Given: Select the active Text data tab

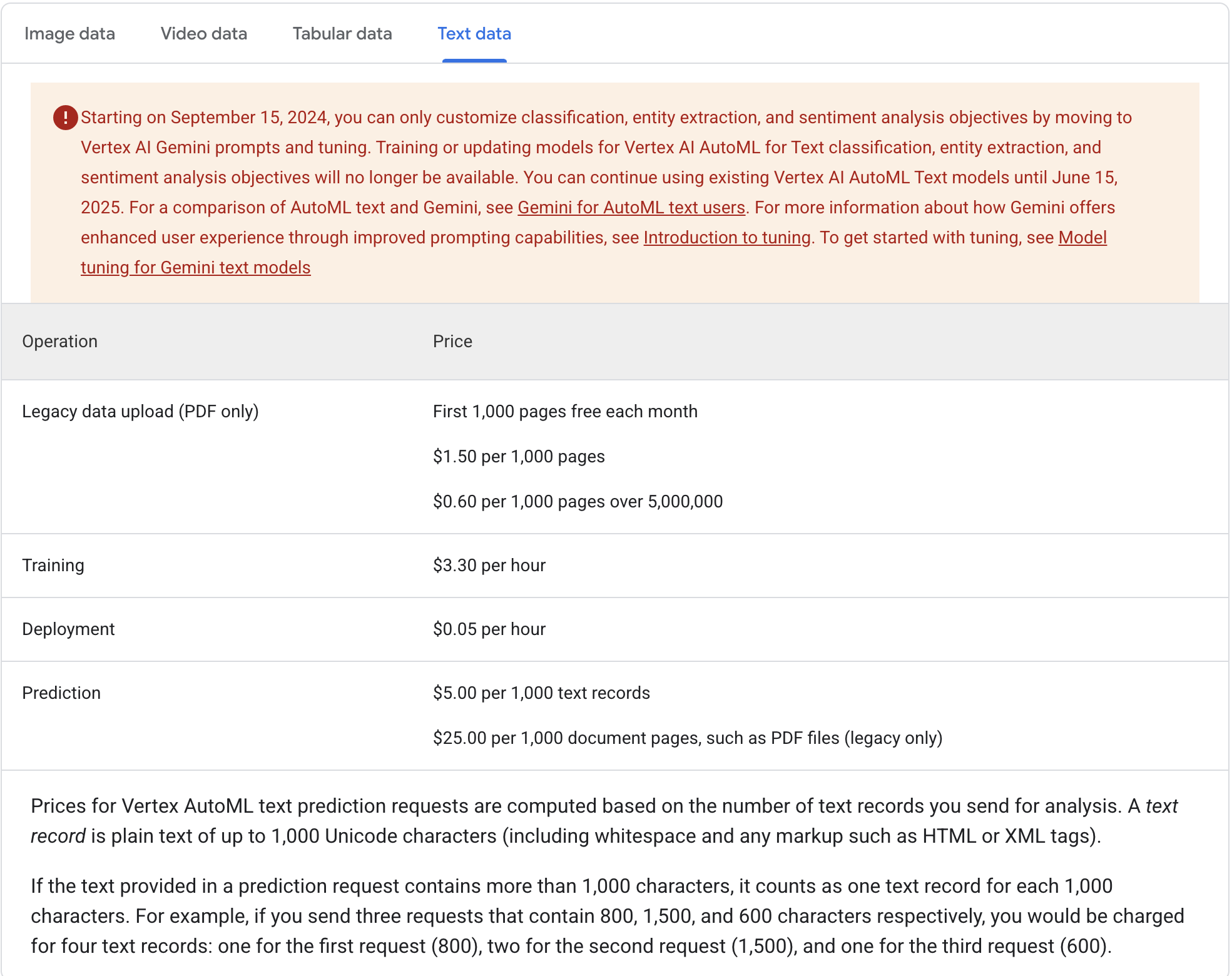Looking at the screenshot, I should [474, 34].
